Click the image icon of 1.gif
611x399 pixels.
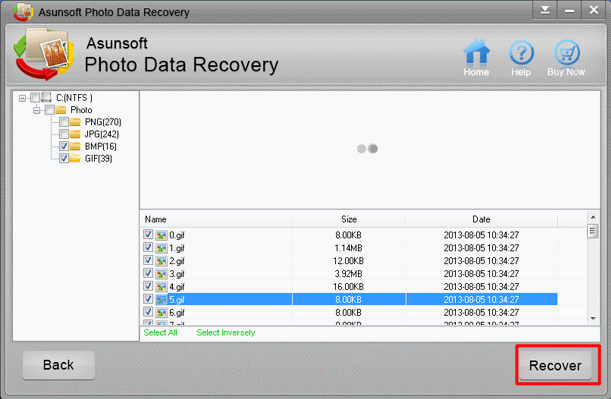[x=161, y=248]
